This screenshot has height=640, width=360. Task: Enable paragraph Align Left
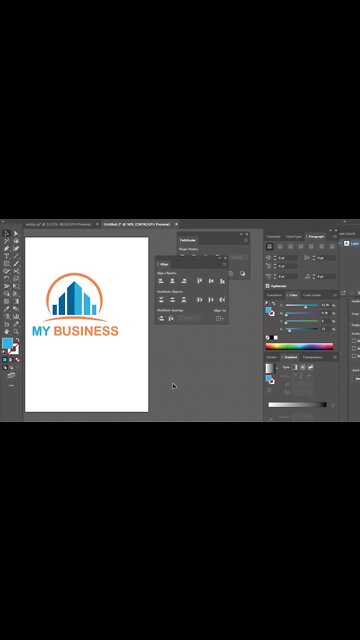(269, 246)
